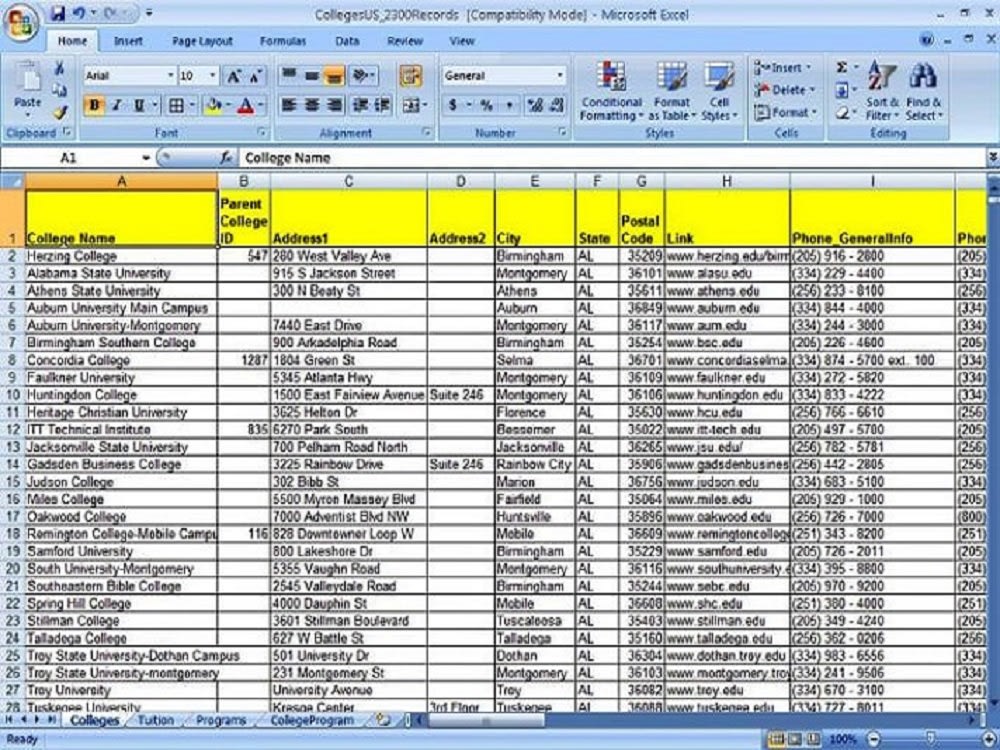Click the Insert Function fx button
The height and width of the screenshot is (750, 1000).
pos(226,158)
